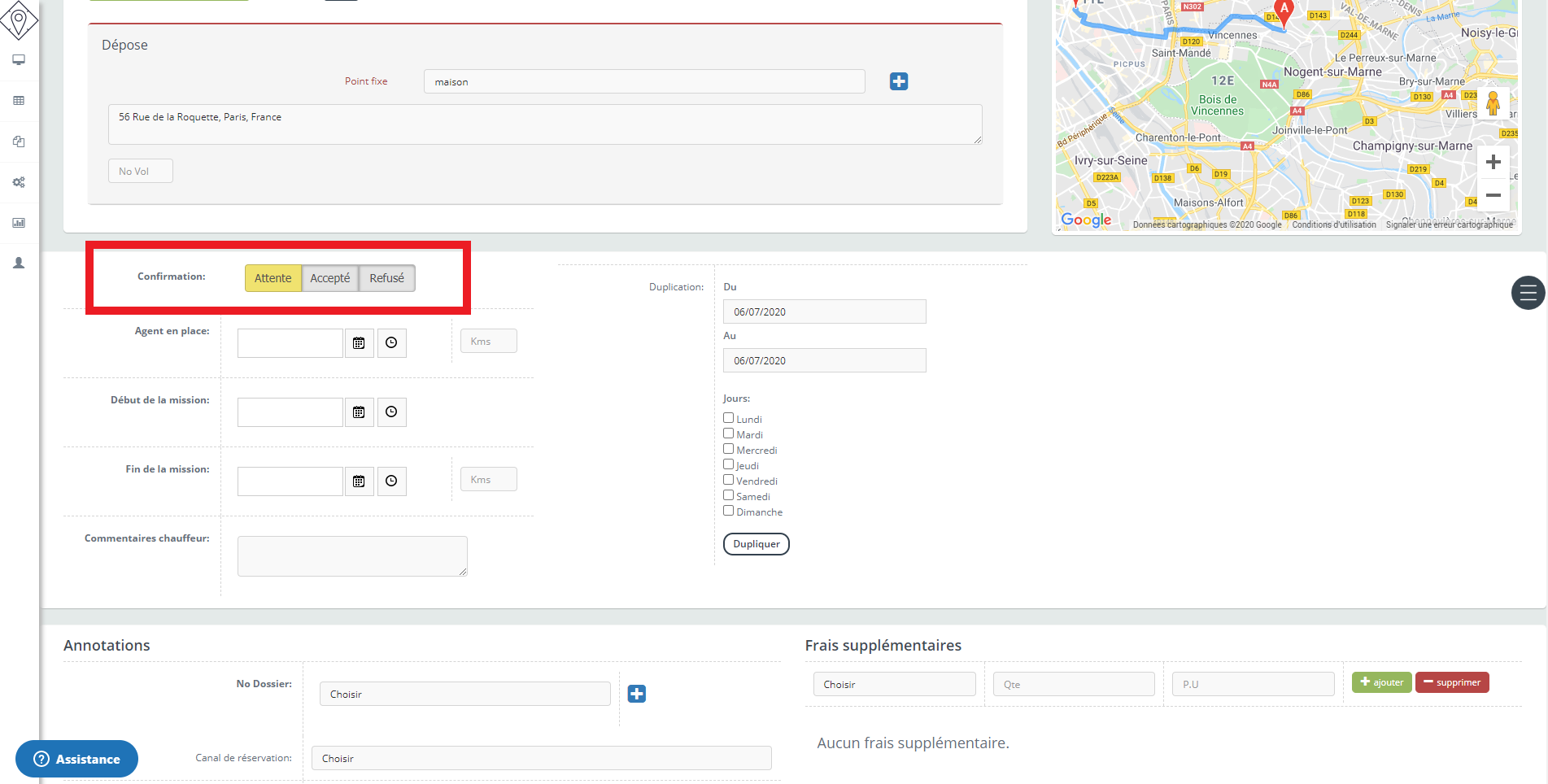
Task: Select the Refusé confirmation option
Action: (386, 278)
